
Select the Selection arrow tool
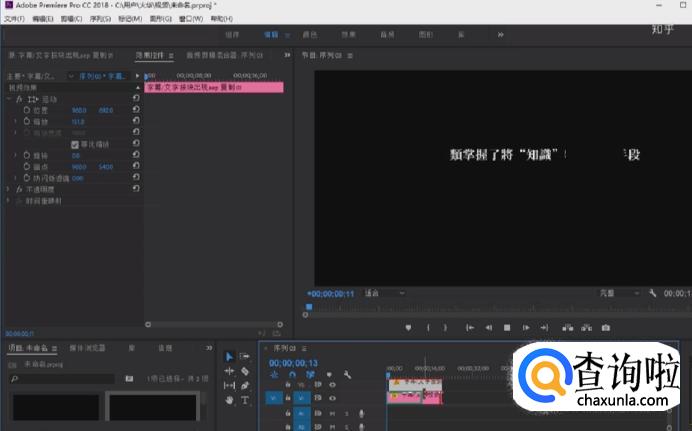pos(229,356)
